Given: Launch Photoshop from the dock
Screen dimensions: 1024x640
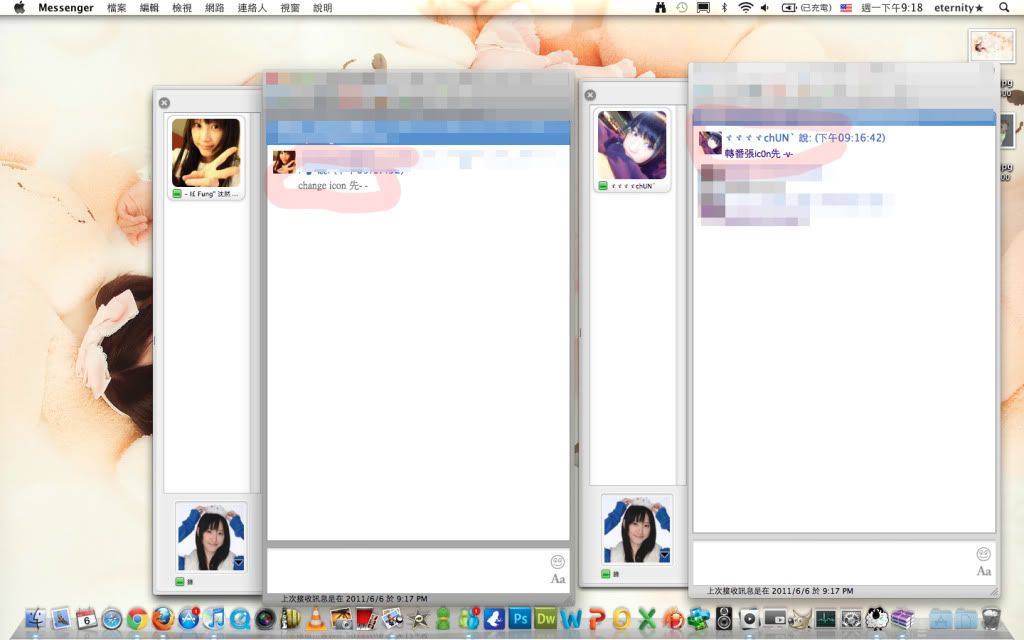Looking at the screenshot, I should [519, 619].
